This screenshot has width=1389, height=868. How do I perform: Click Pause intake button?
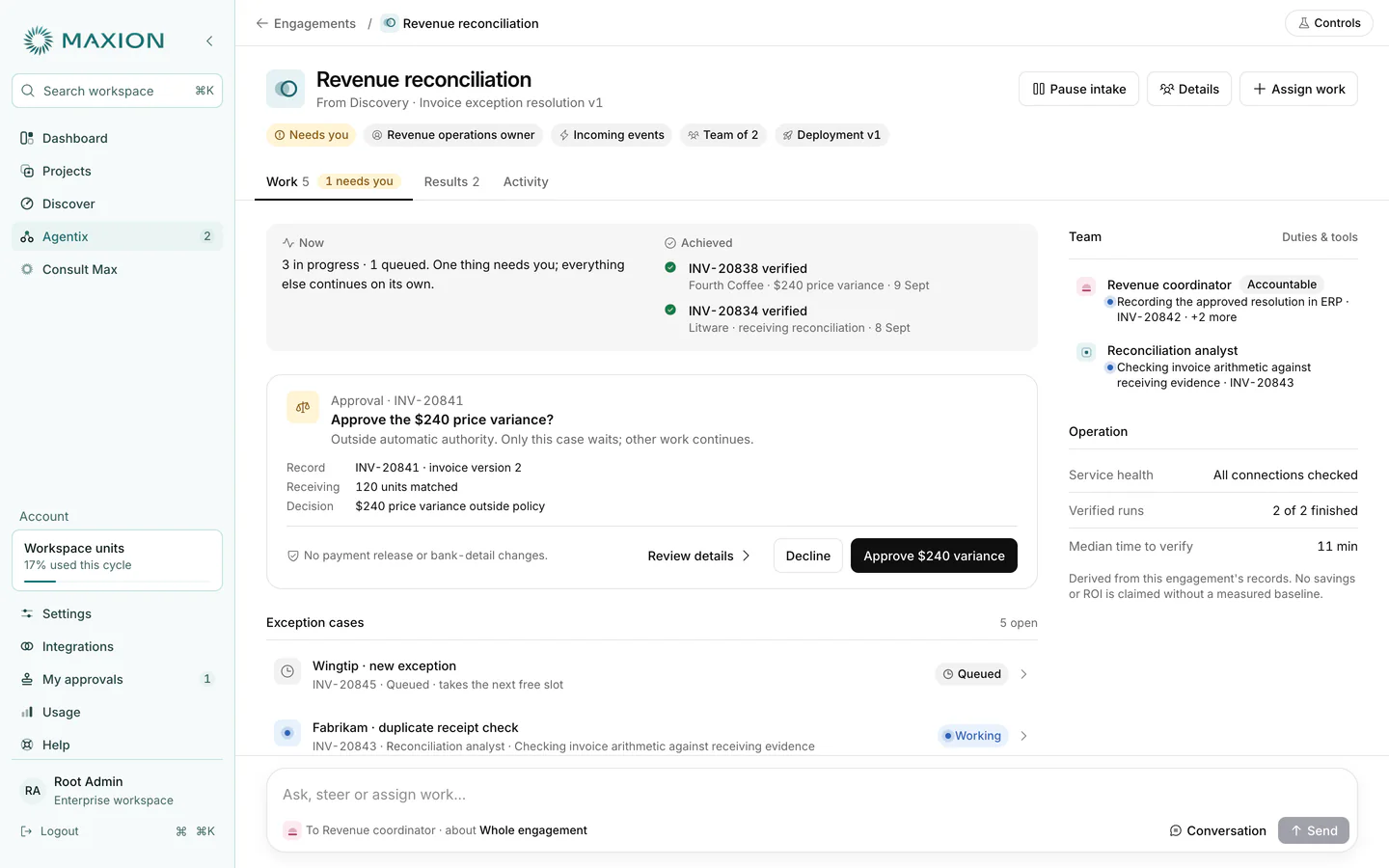click(x=1078, y=89)
